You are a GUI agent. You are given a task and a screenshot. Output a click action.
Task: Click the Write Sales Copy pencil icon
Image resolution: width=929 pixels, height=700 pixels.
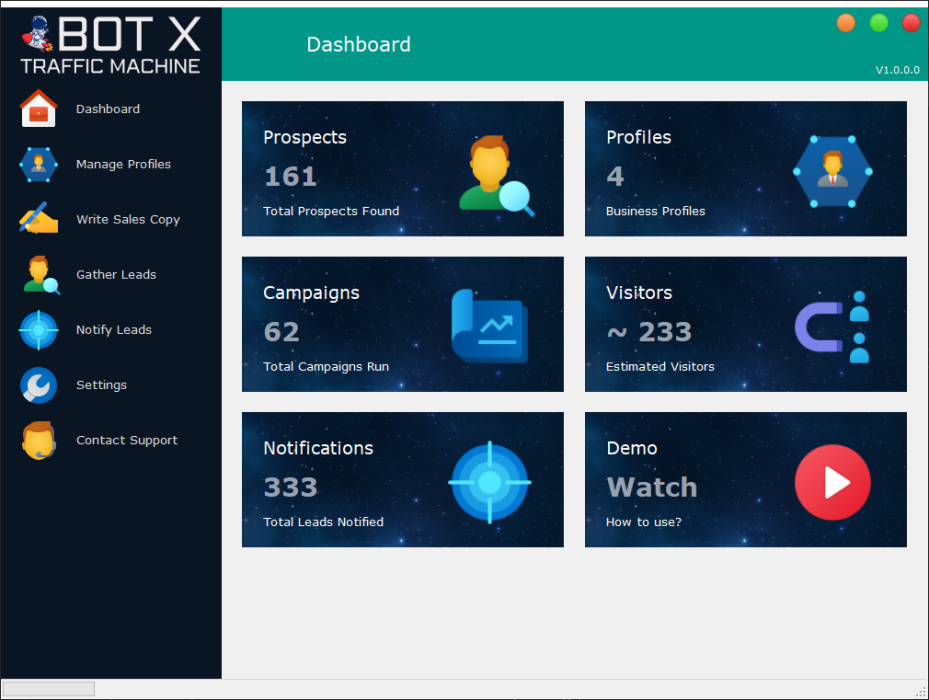click(x=38, y=218)
